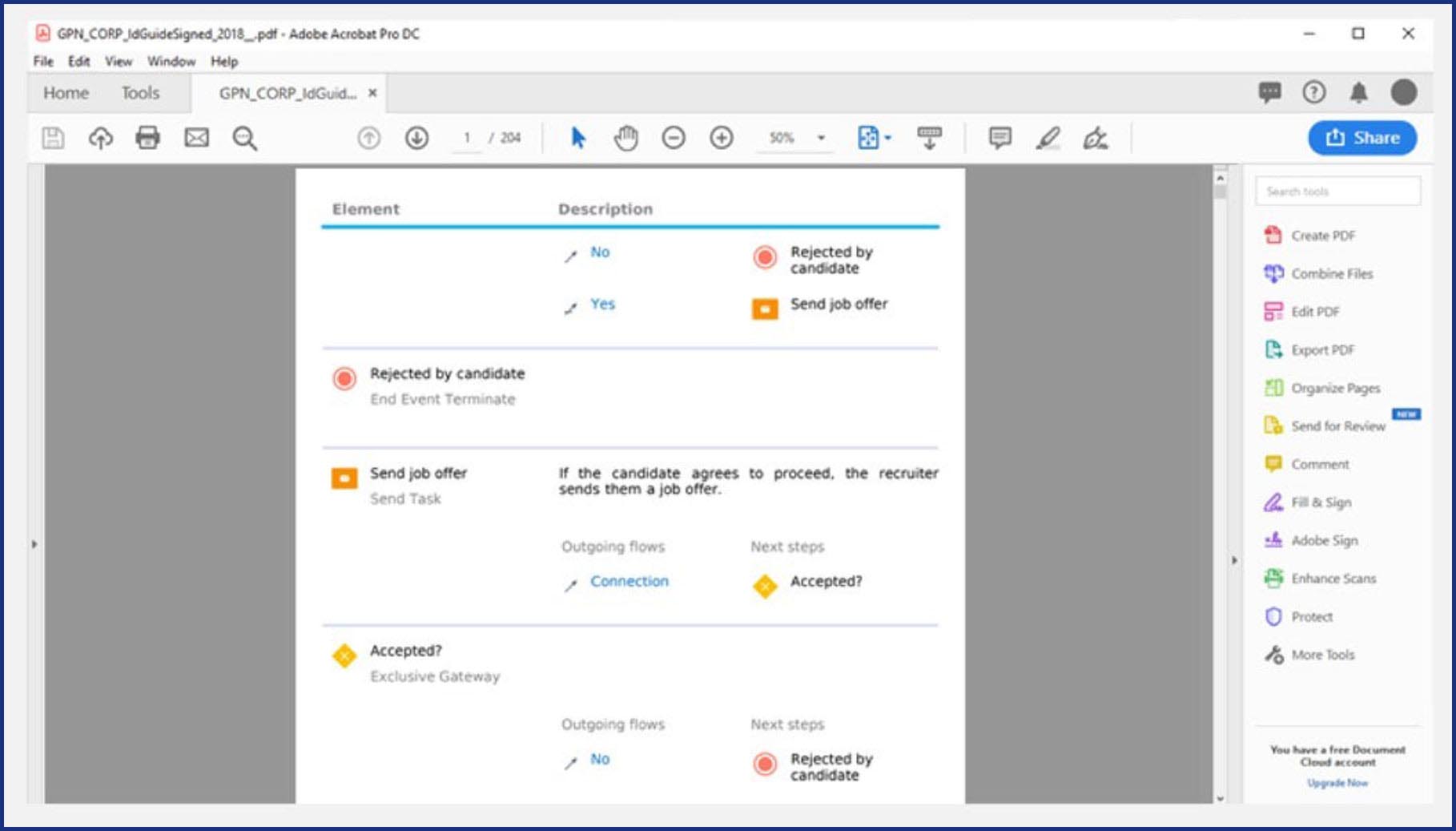
Task: Collapse the right tools pane
Action: tap(1234, 560)
